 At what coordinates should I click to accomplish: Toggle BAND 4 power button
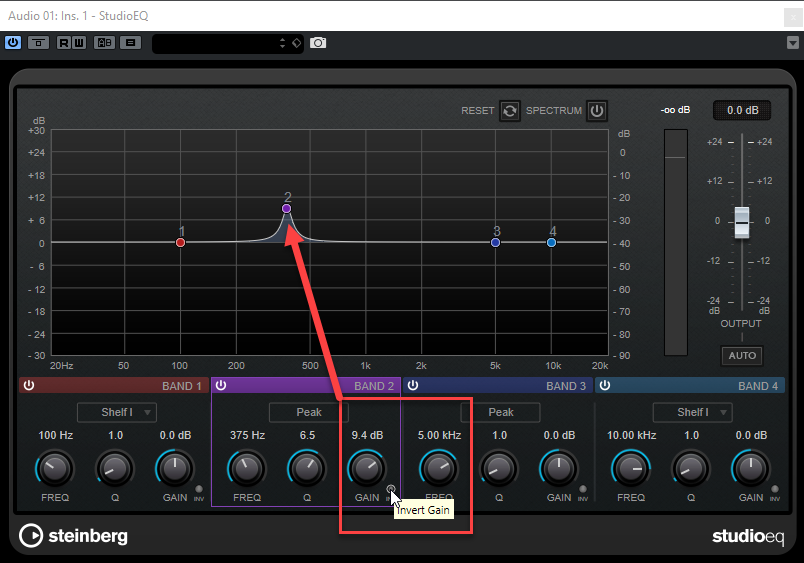pyautogui.click(x=605, y=385)
